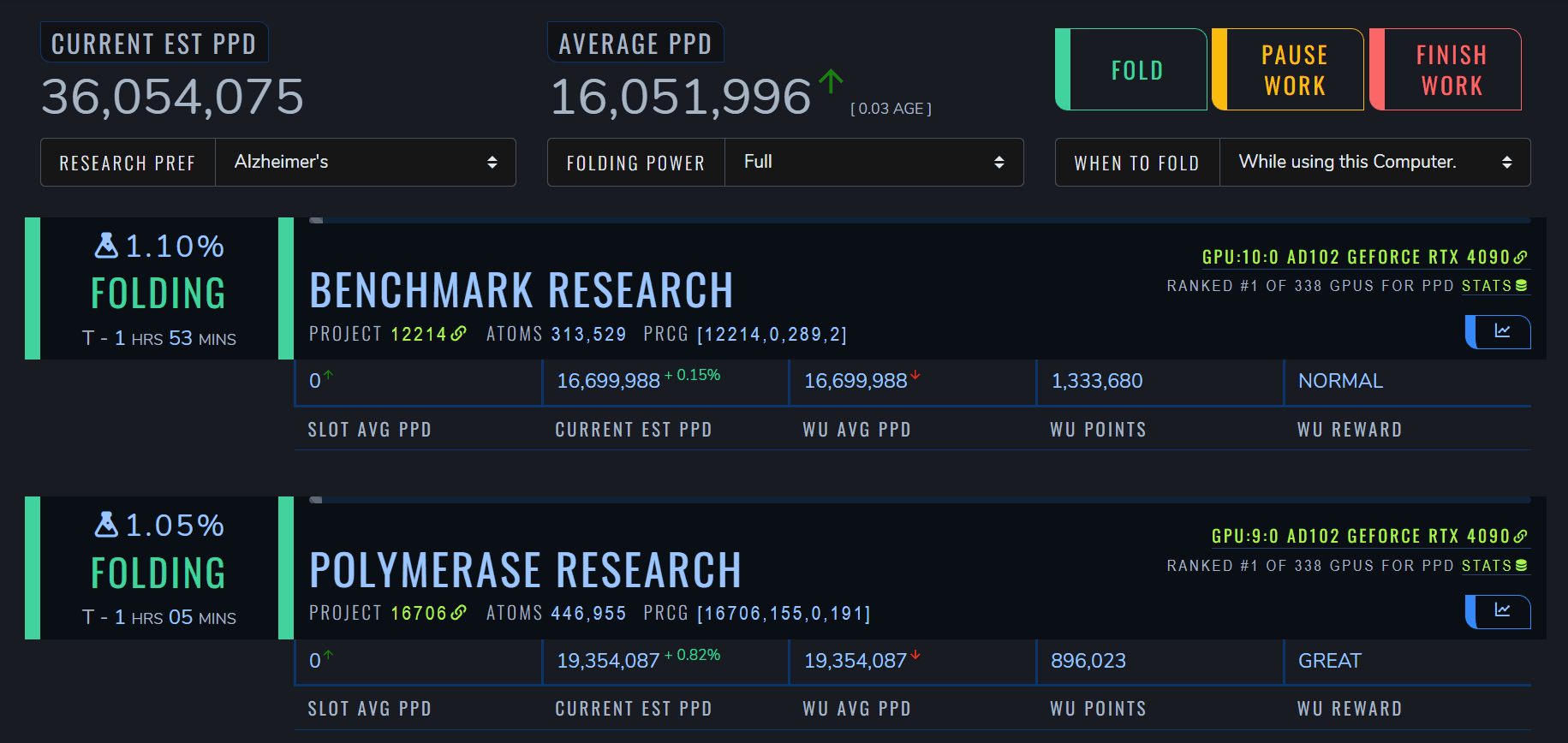Open the When To Fold dropdown
This screenshot has height=743, width=1568.
[1374, 162]
